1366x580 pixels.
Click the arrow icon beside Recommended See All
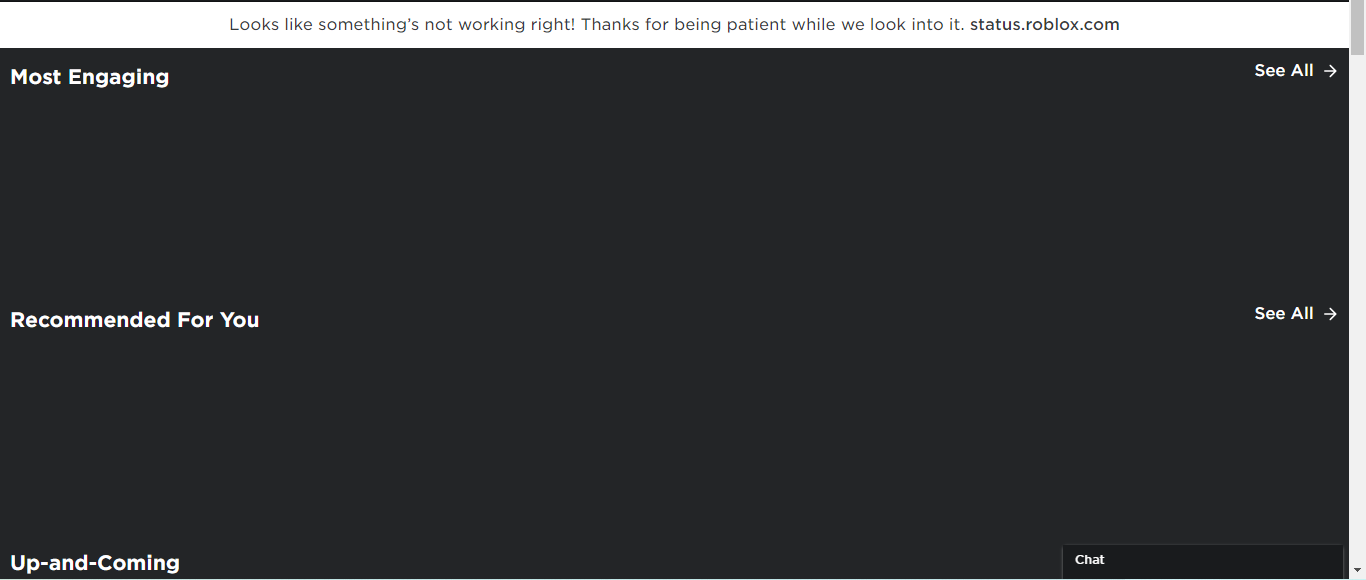coord(1330,314)
